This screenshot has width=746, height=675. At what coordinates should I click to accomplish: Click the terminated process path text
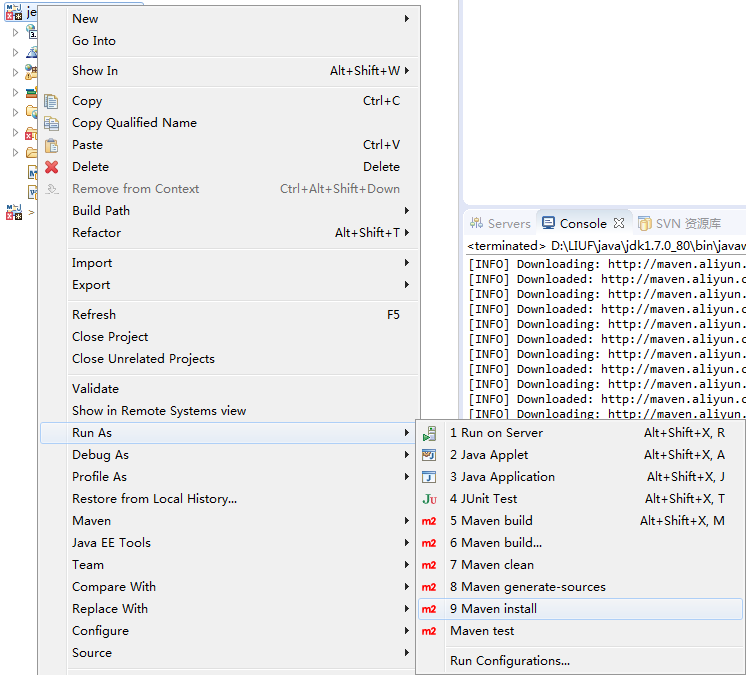tap(606, 246)
